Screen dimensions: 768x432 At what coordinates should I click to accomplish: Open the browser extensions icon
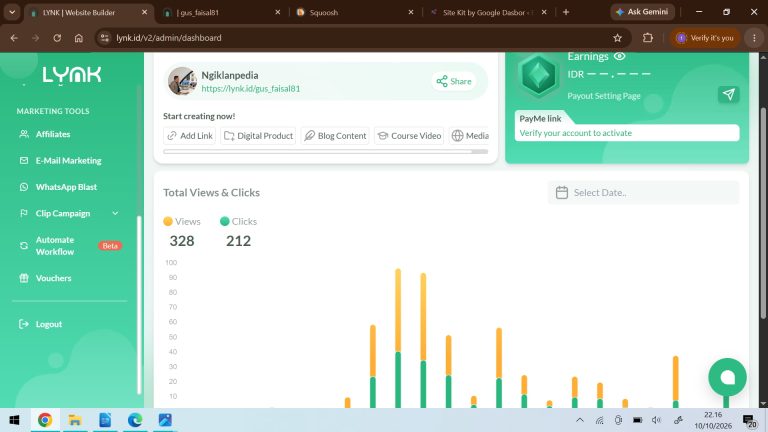tap(648, 38)
